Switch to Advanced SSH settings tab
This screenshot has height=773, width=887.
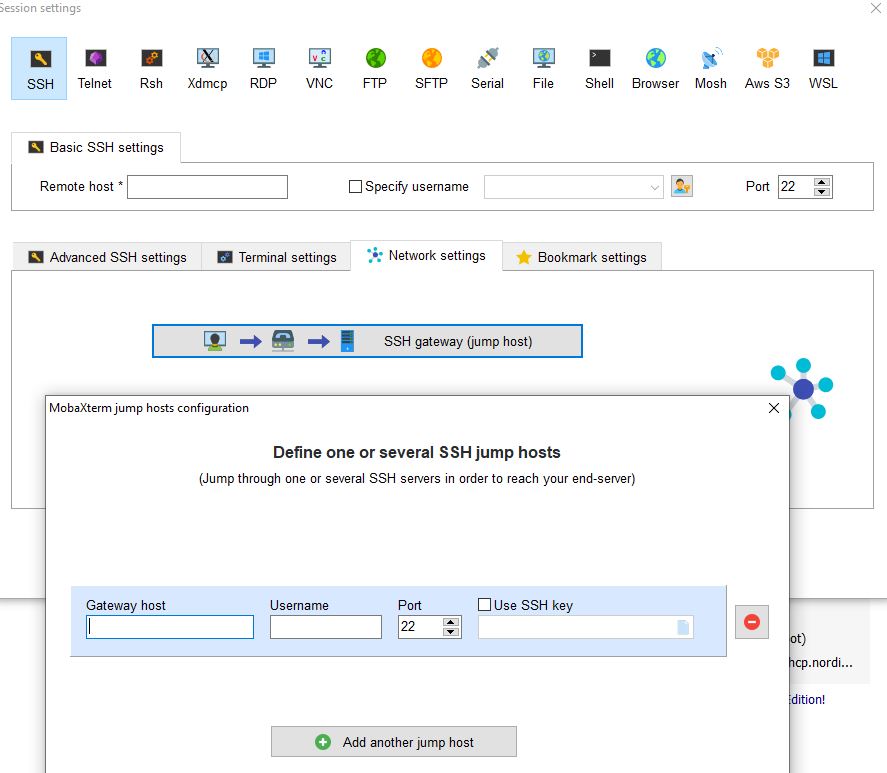107,257
